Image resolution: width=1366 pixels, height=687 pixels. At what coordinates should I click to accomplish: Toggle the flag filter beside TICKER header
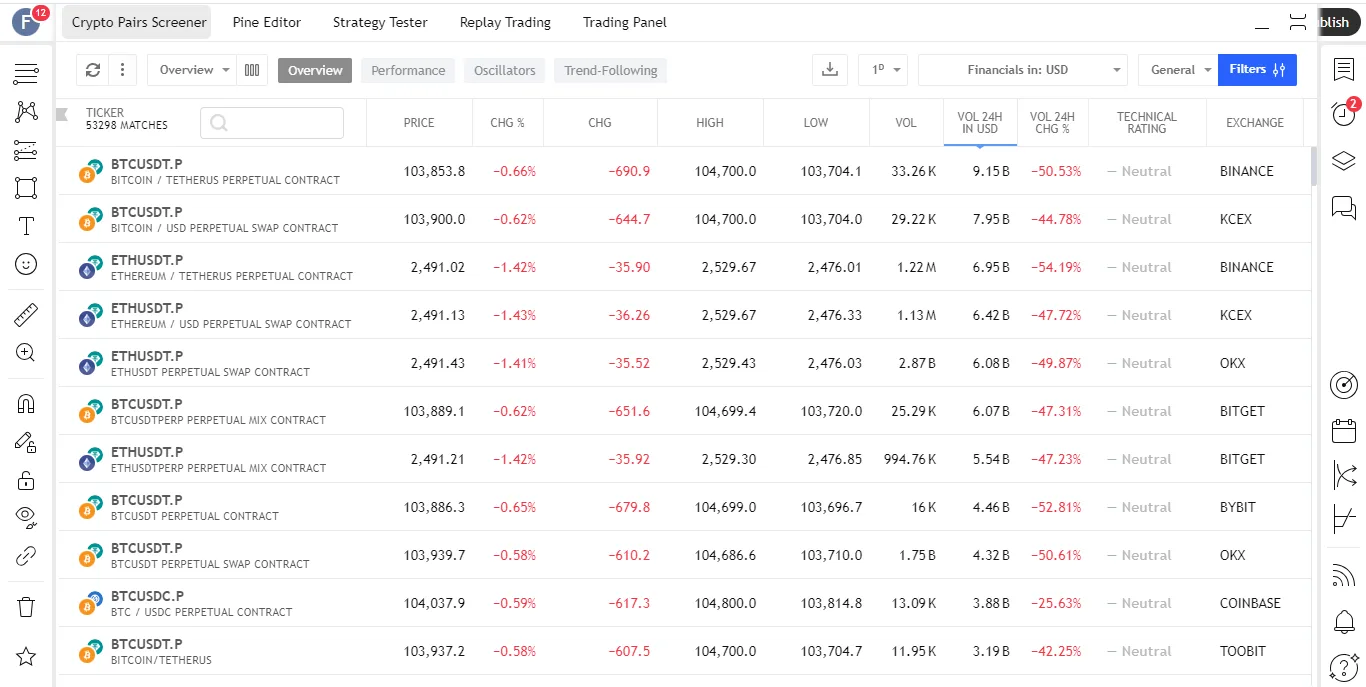pyautogui.click(x=63, y=113)
